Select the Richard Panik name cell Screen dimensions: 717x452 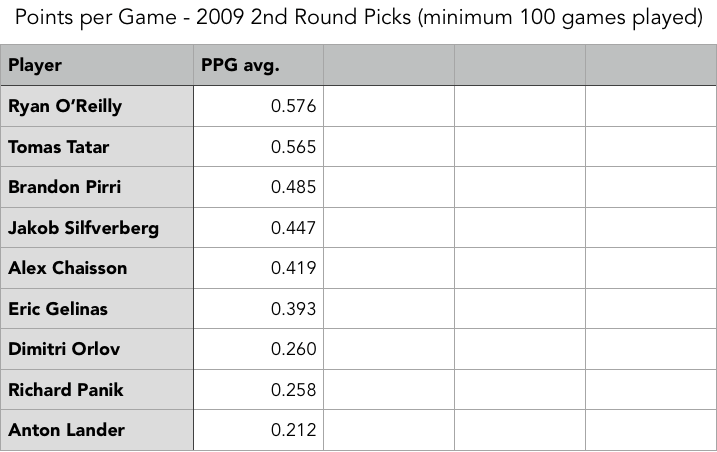click(x=96, y=390)
